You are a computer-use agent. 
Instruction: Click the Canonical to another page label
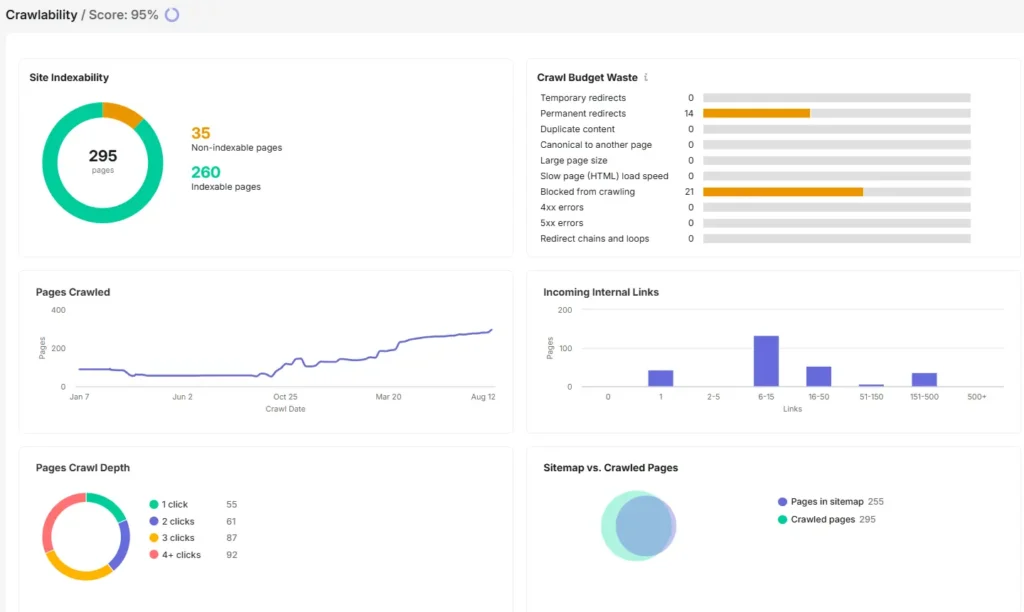click(x=596, y=145)
